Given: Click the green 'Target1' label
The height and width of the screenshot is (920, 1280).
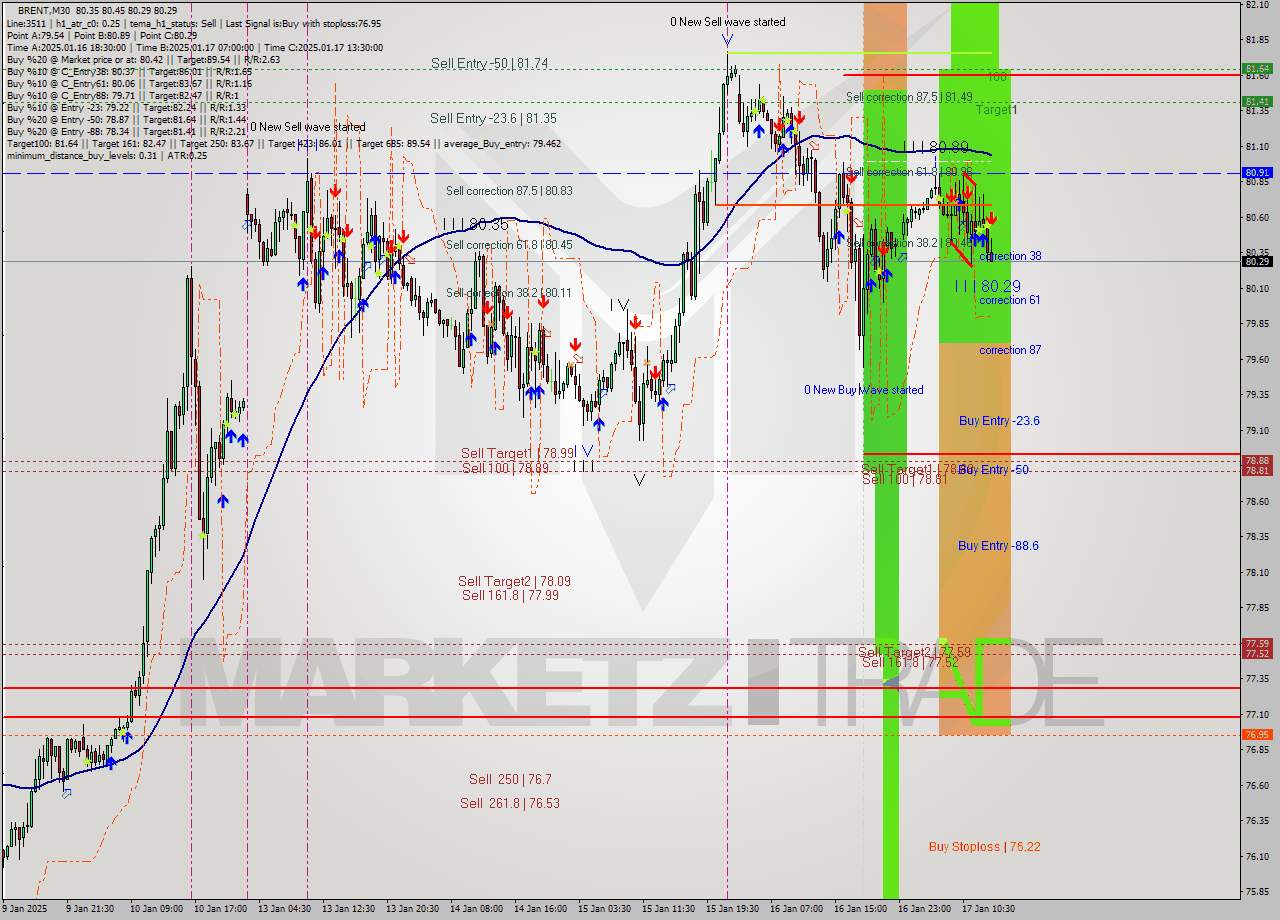Looking at the screenshot, I should coord(997,110).
